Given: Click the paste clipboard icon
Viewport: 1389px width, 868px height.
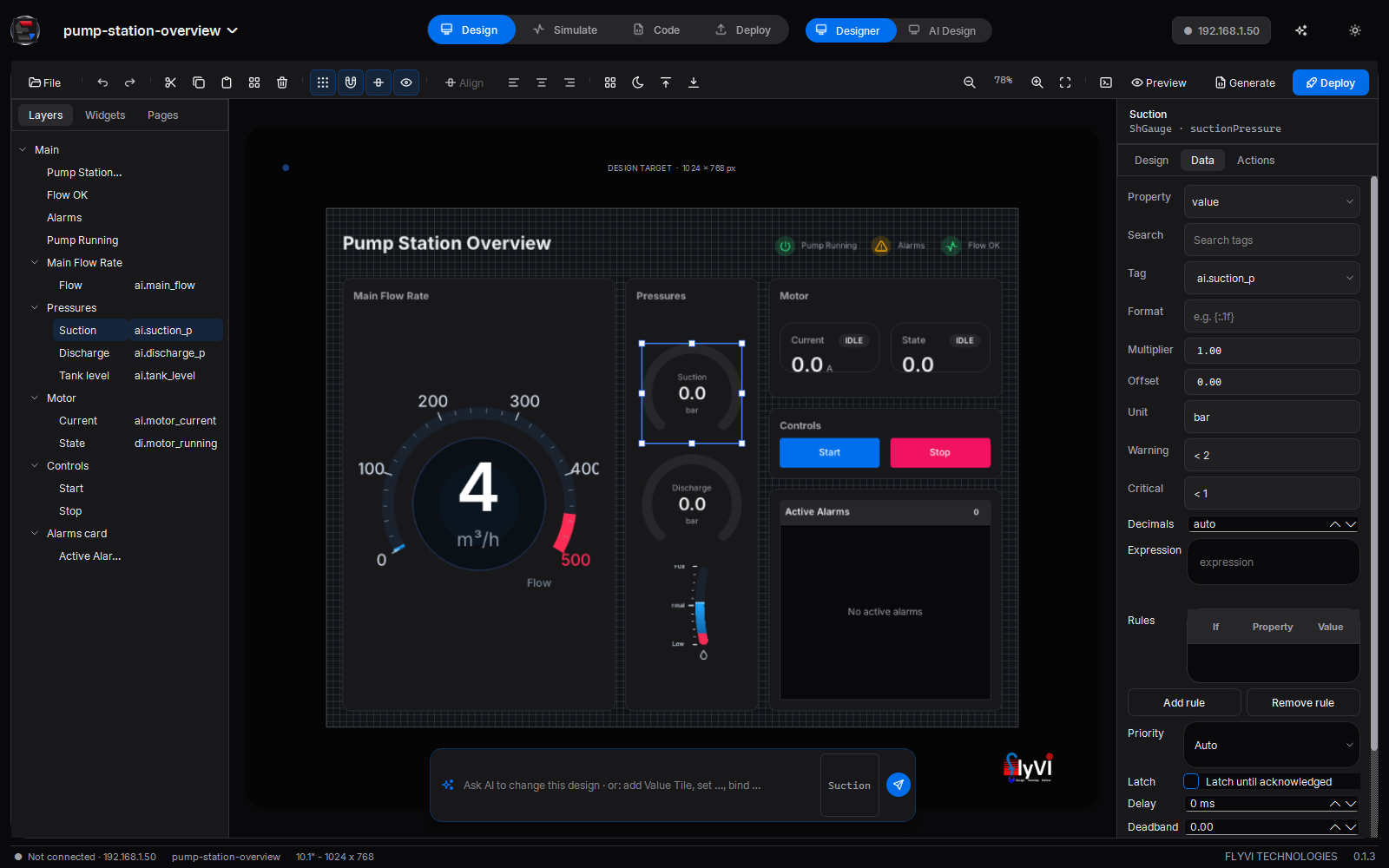Looking at the screenshot, I should (x=227, y=82).
